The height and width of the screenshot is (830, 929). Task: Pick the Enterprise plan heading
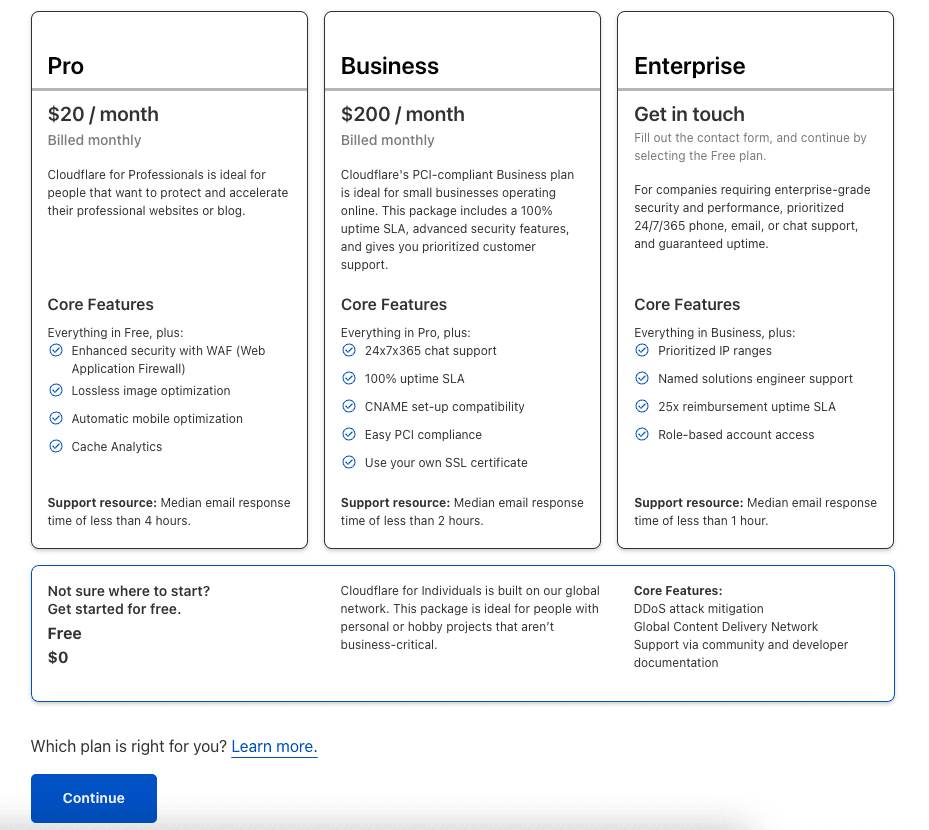click(690, 66)
